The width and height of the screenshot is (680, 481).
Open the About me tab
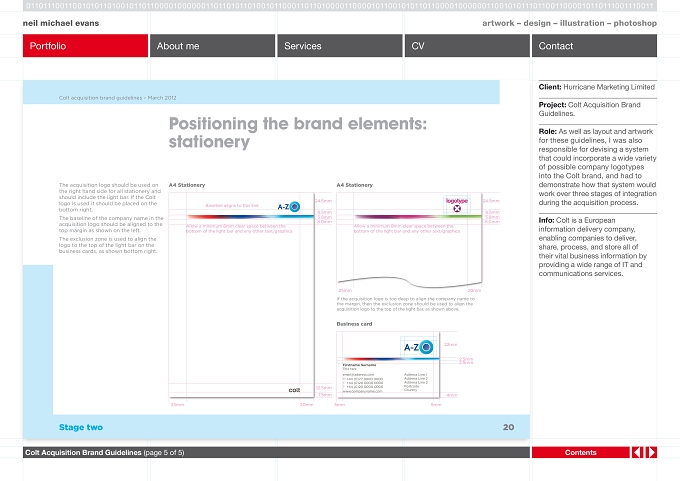coord(212,46)
